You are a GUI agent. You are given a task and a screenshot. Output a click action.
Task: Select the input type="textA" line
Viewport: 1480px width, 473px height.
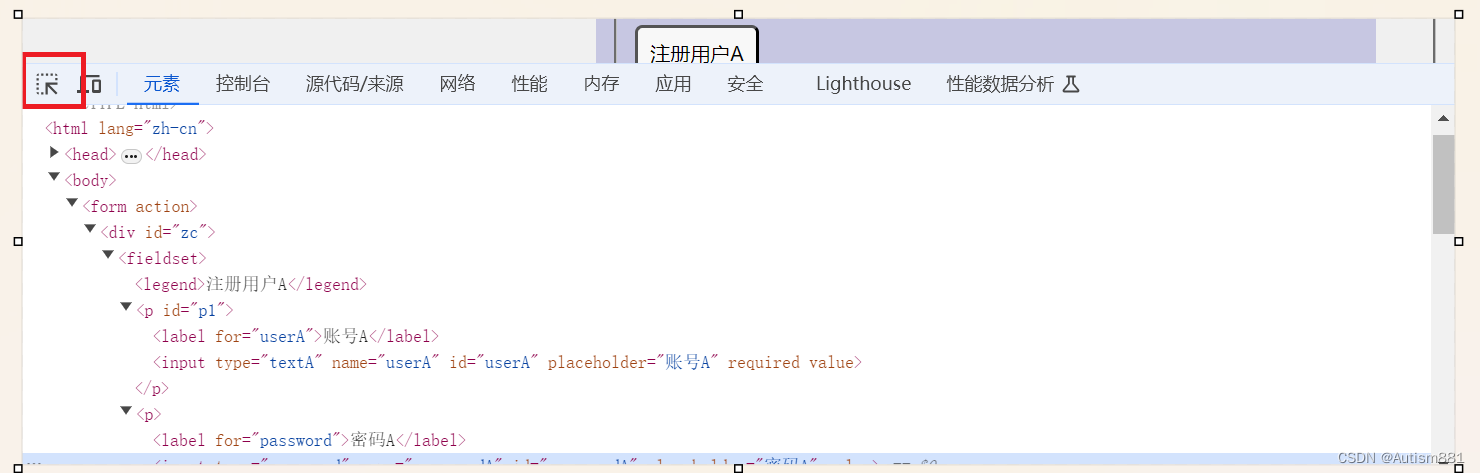(x=508, y=362)
